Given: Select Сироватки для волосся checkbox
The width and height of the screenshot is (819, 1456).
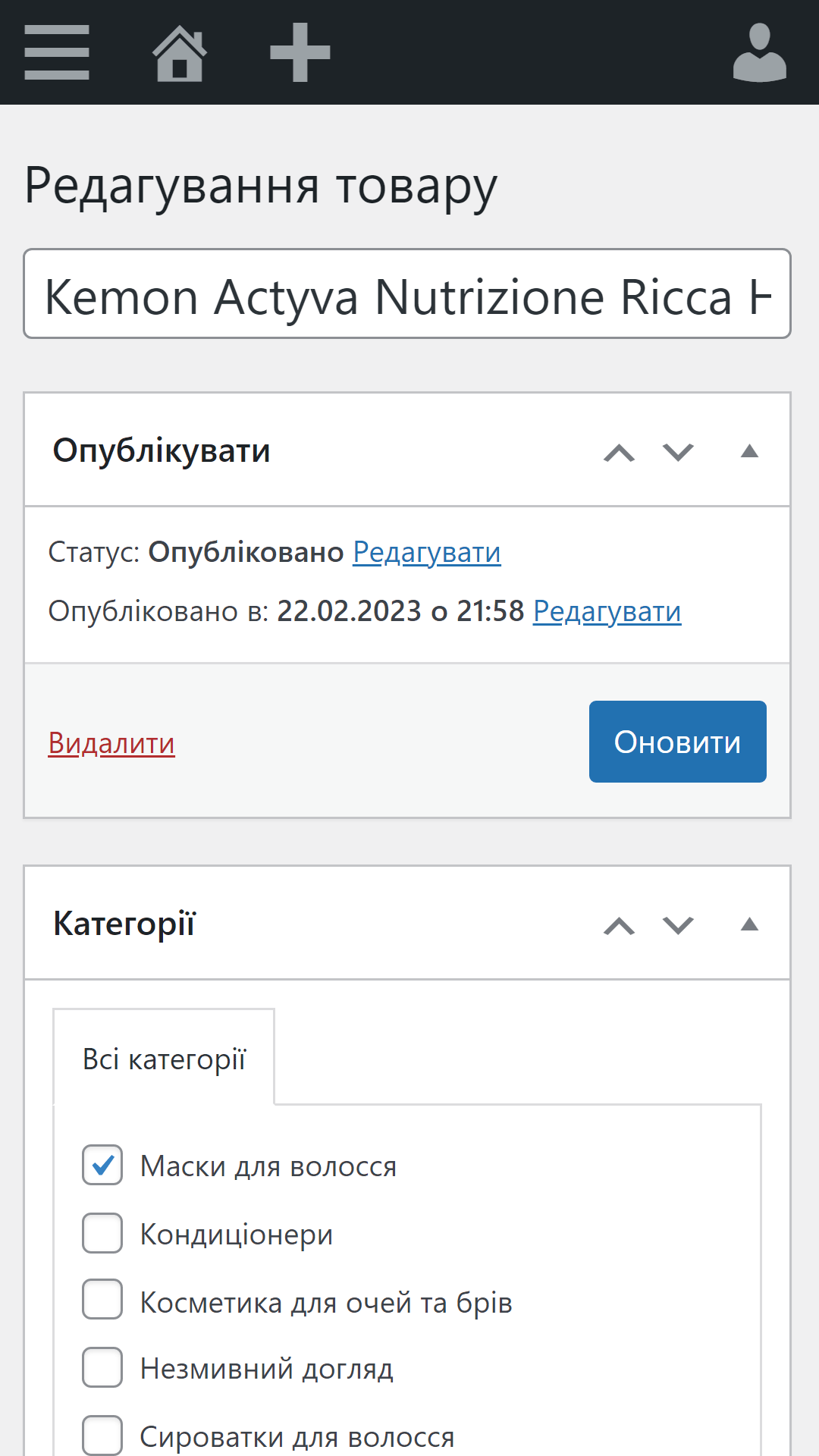Looking at the screenshot, I should 102,1435.
